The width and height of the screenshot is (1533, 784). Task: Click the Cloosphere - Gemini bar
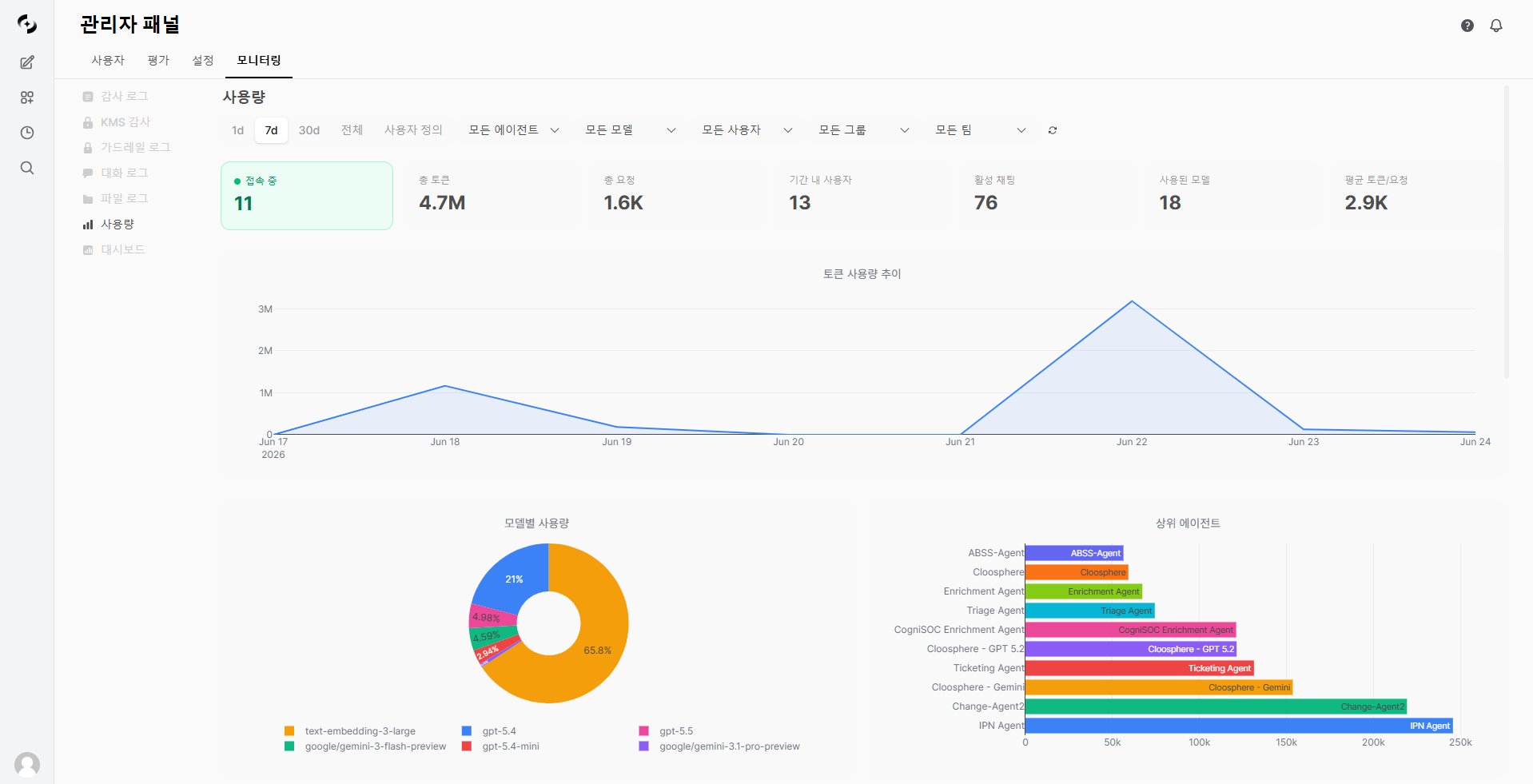point(1159,687)
